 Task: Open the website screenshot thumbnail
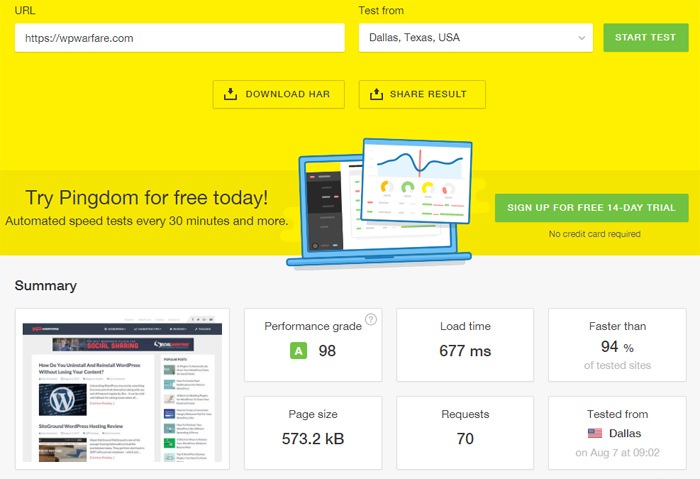click(x=122, y=388)
